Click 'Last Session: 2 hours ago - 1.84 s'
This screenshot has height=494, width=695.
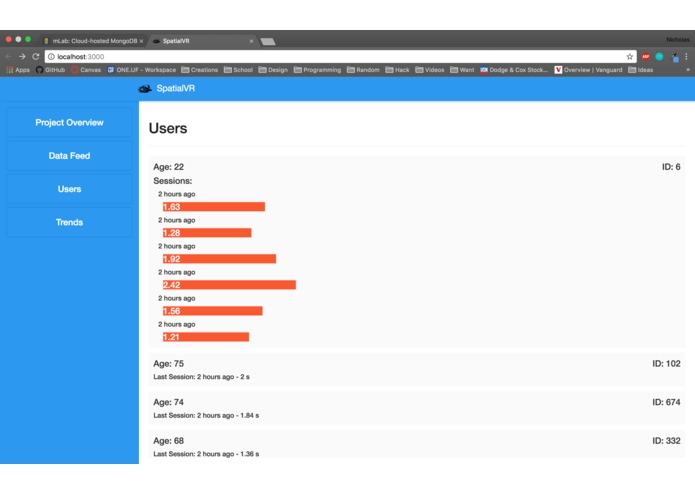pos(206,416)
